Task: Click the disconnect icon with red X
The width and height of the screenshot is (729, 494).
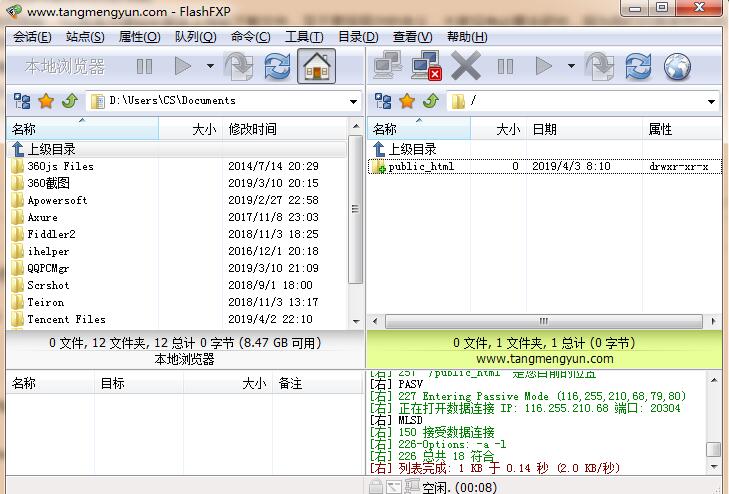Action: [426, 66]
